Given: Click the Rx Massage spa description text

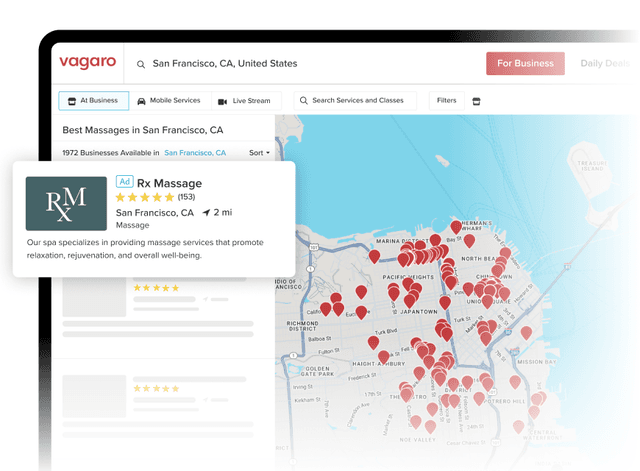Looking at the screenshot, I should pyautogui.click(x=145, y=249).
